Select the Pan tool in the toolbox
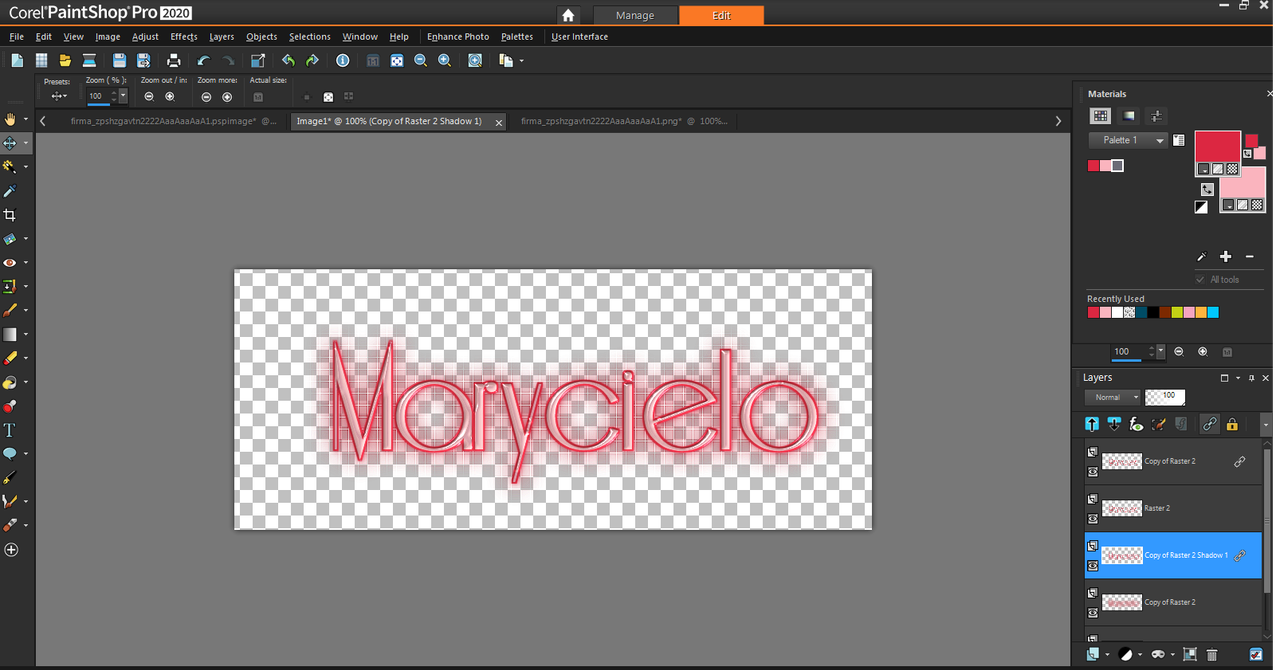 (11, 119)
